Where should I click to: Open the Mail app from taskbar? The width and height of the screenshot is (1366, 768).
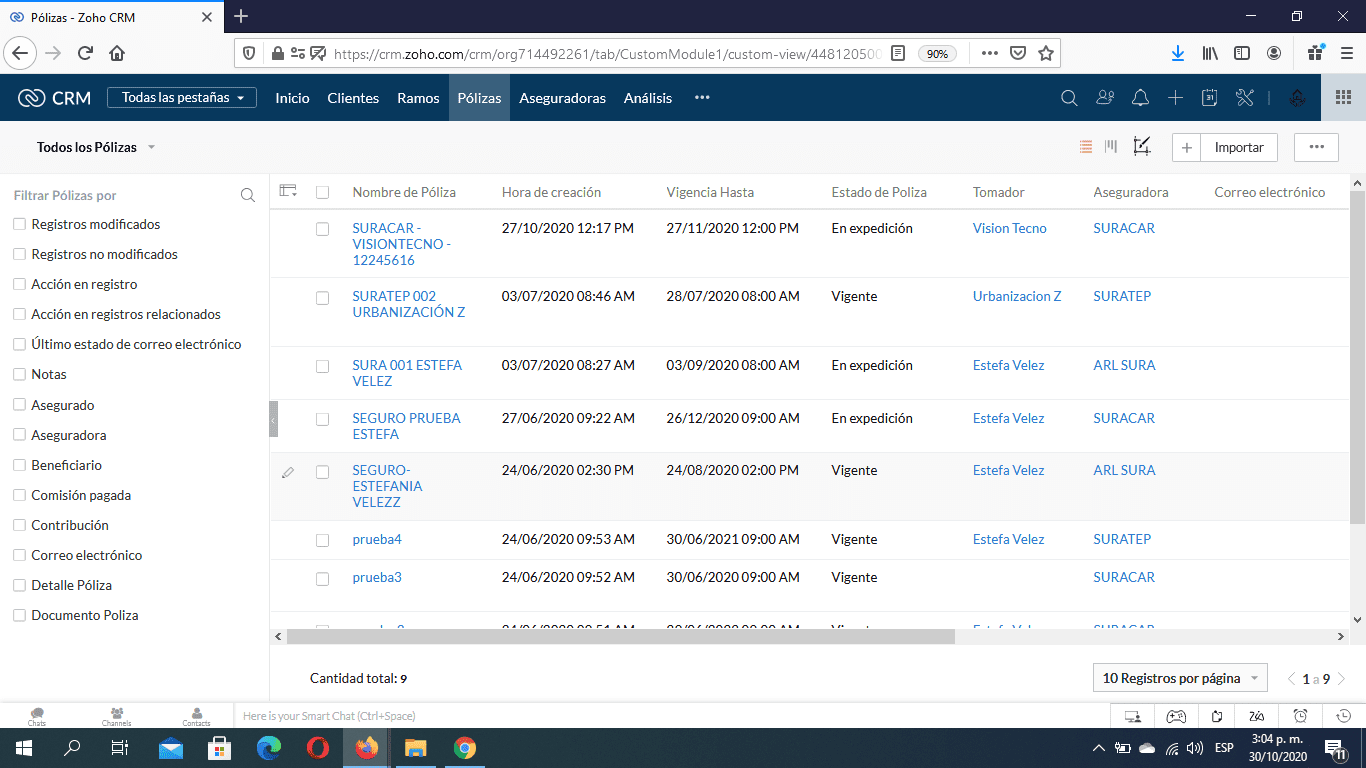[171, 747]
